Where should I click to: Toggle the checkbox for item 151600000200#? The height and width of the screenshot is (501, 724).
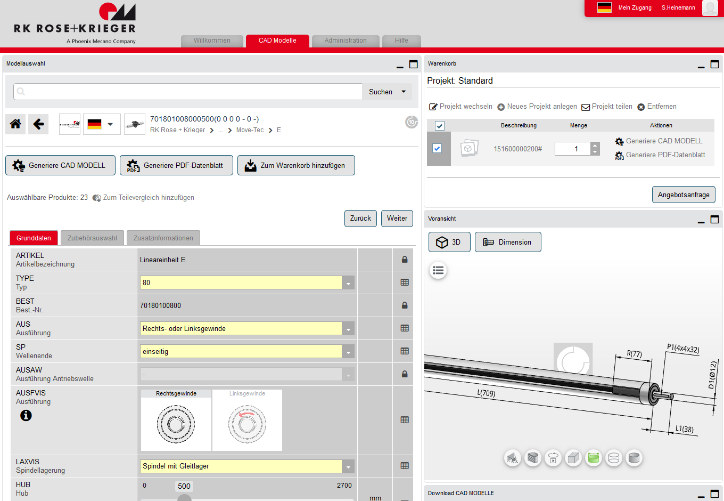coord(437,149)
